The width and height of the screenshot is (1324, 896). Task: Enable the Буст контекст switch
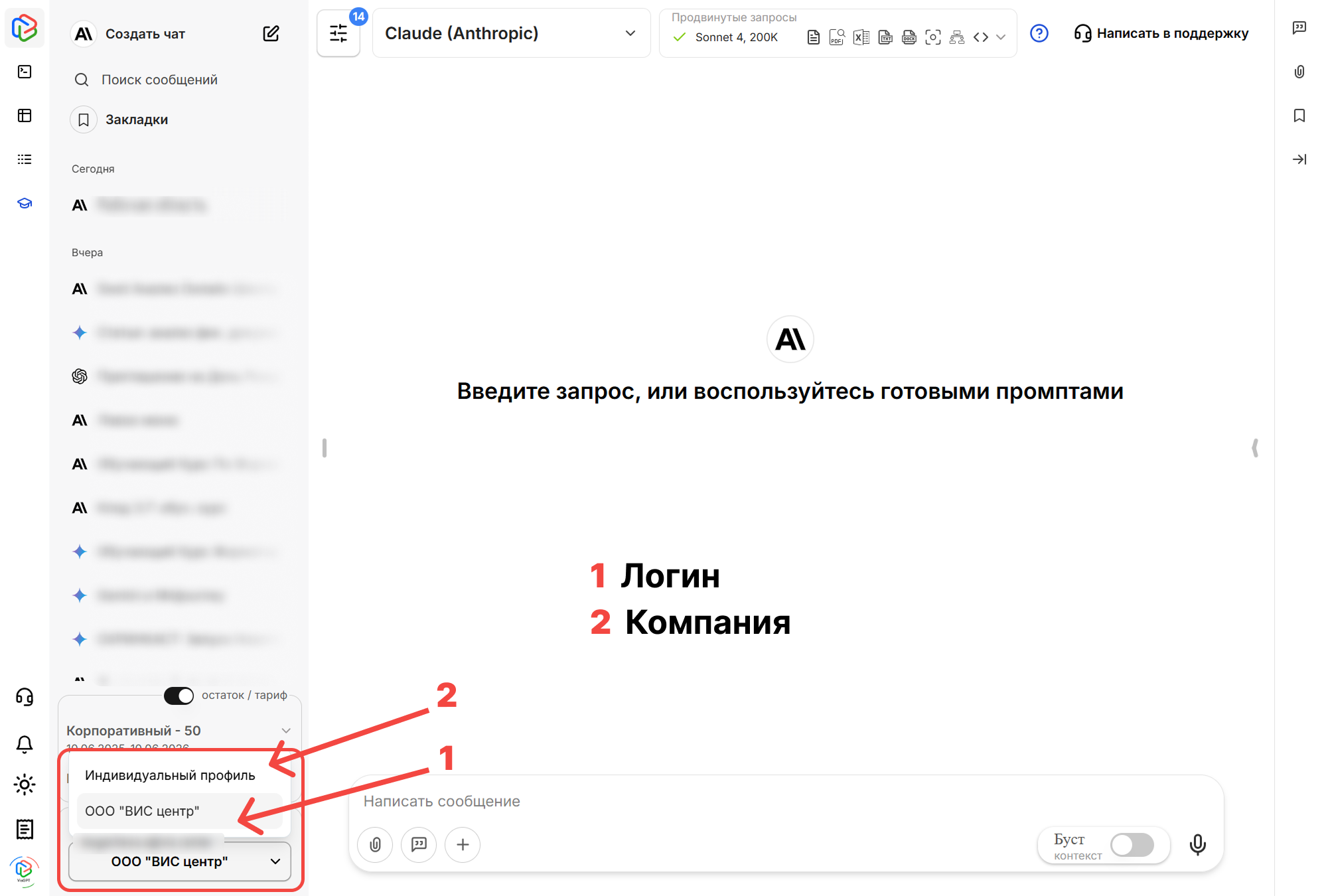(1132, 845)
